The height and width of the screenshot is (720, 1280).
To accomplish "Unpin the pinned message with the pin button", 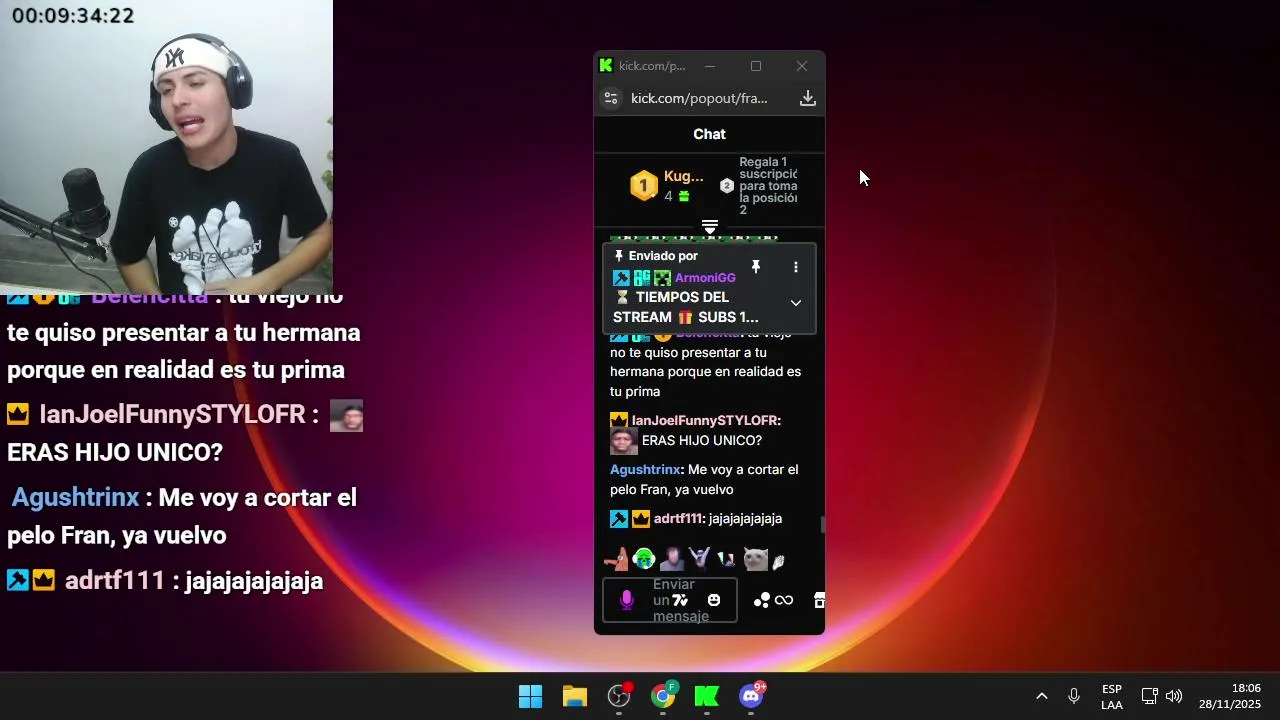I will (756, 267).
